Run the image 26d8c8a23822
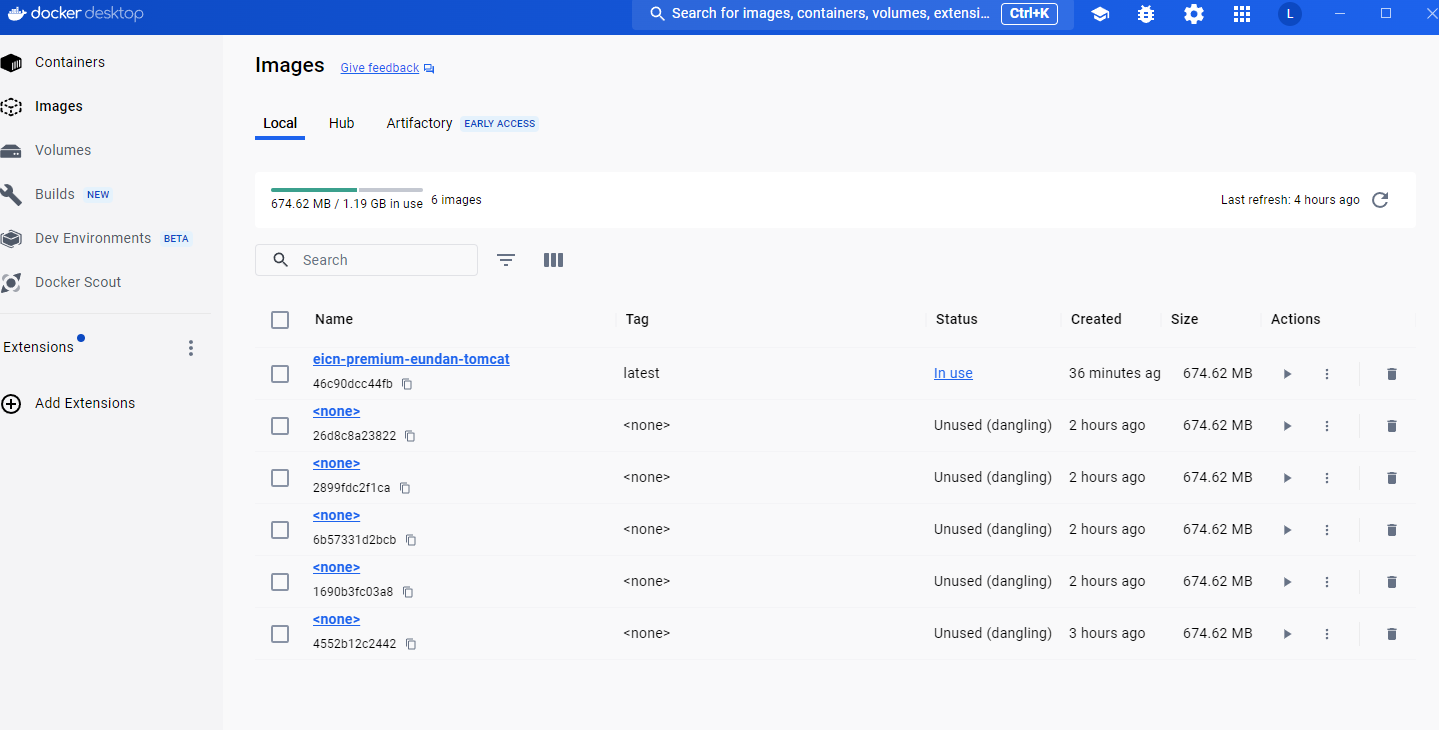The image size is (1439, 730). [x=1287, y=426]
